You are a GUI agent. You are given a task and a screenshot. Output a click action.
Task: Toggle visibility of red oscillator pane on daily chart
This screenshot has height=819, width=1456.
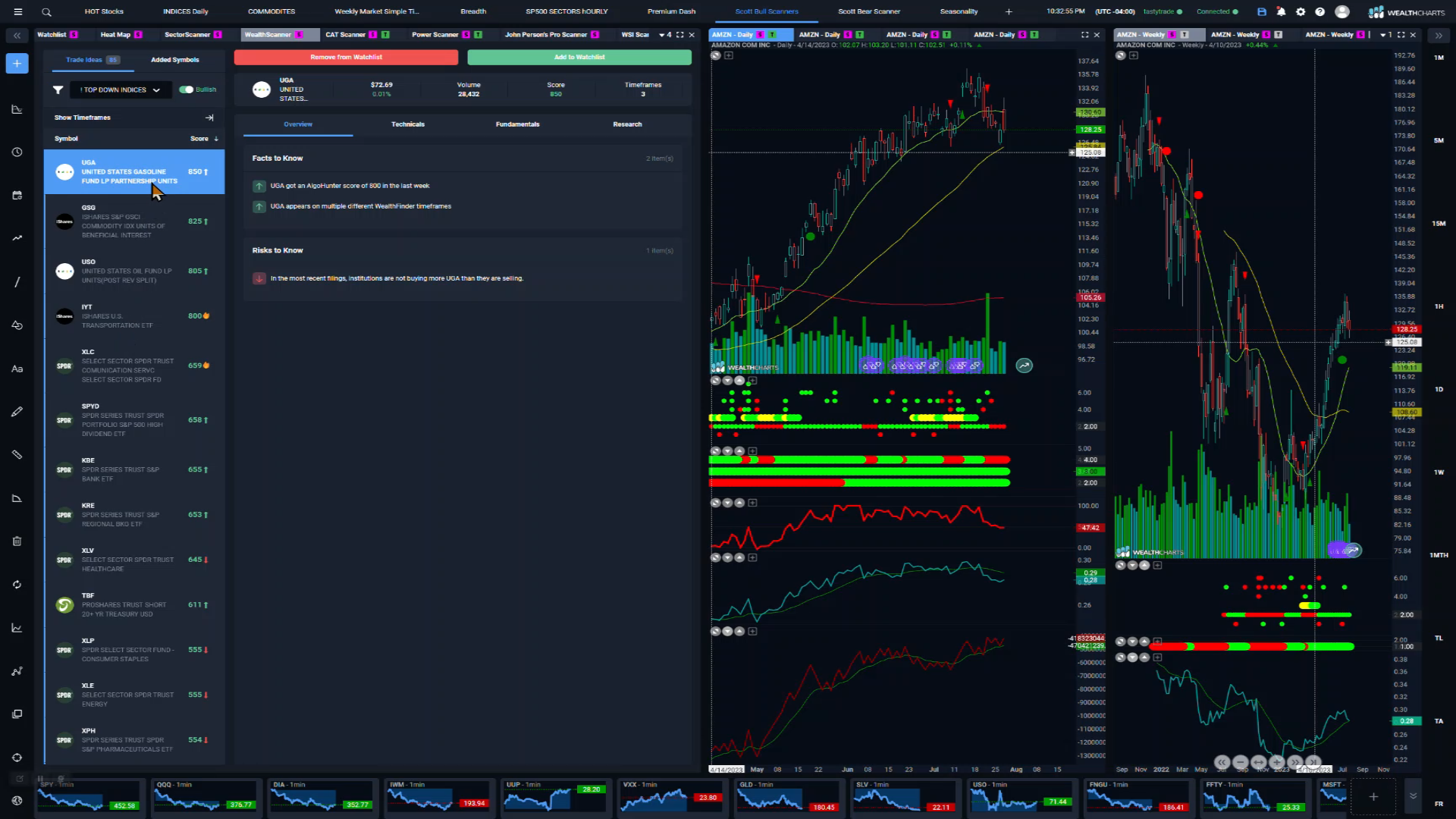715,503
